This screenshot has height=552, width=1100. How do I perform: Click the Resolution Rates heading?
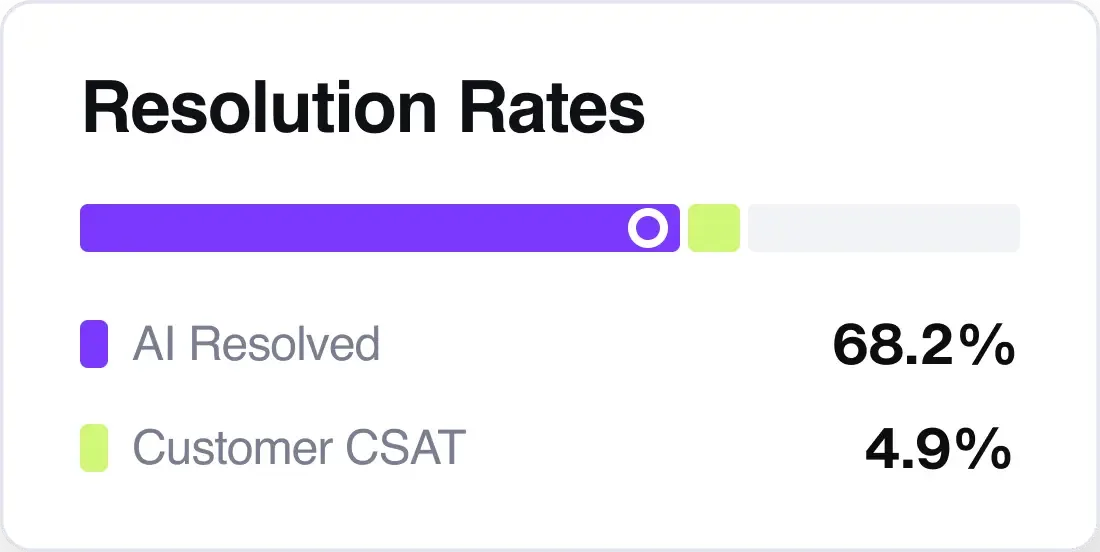(363, 108)
